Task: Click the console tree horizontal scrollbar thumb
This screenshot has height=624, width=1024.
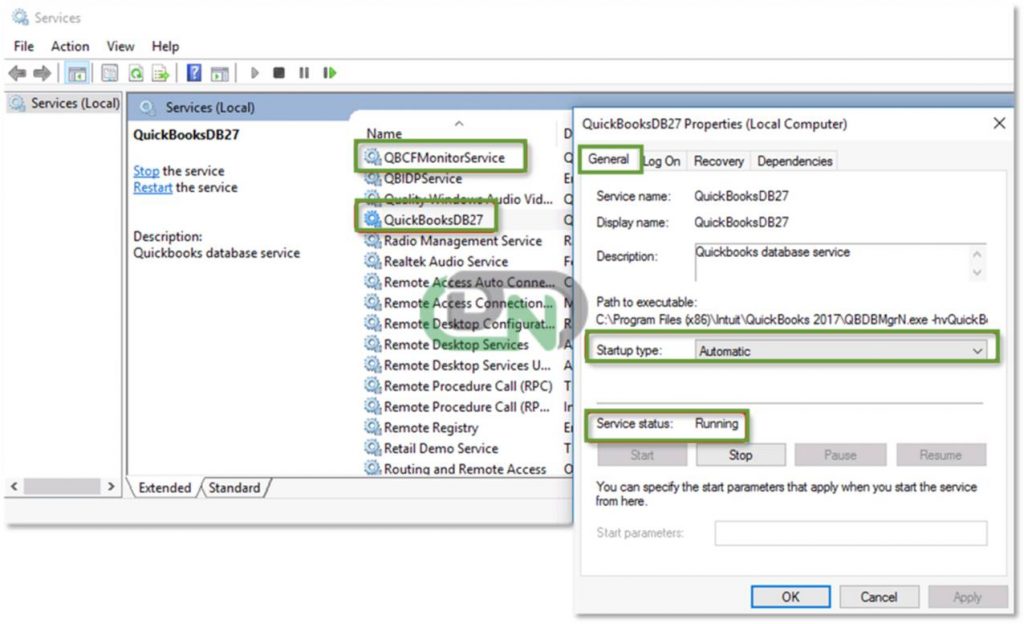Action: click(61, 486)
